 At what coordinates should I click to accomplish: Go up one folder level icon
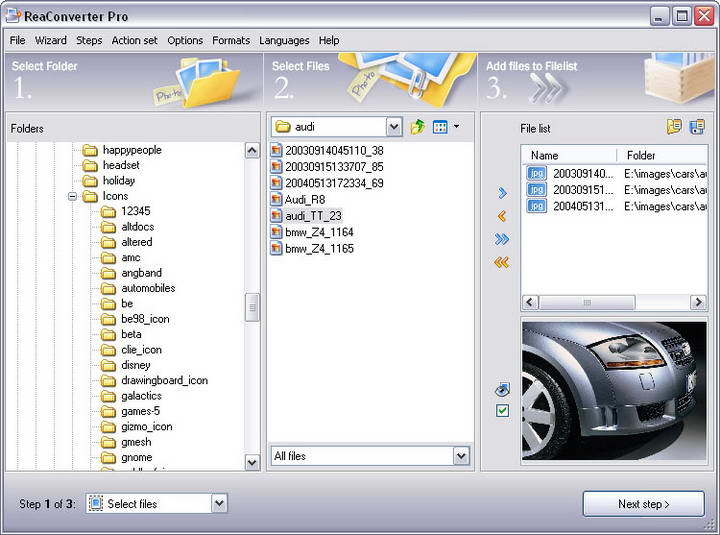point(417,127)
